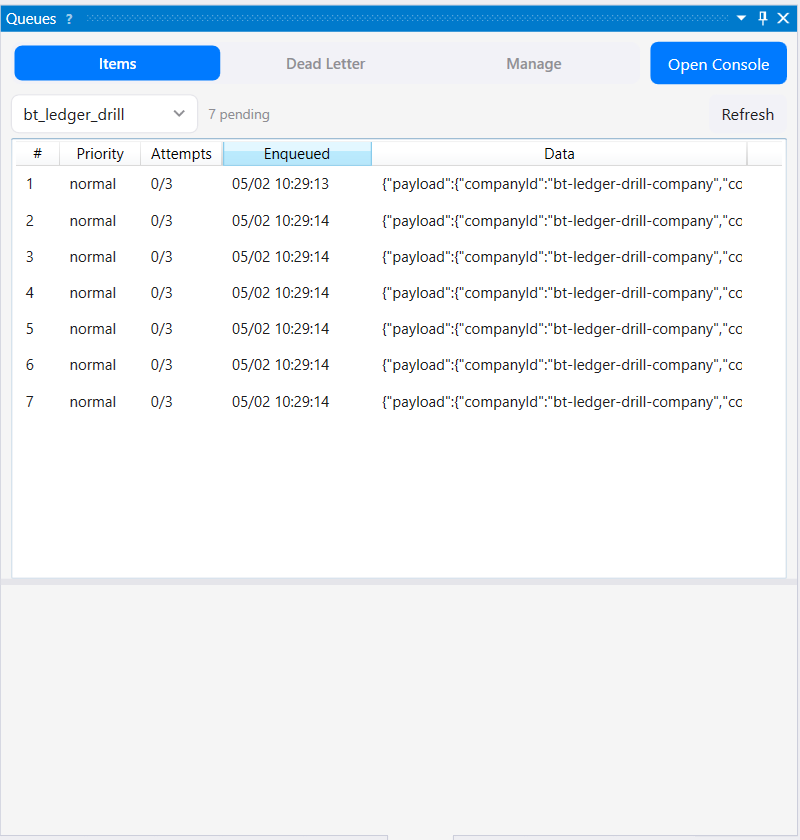This screenshot has width=800, height=840.
Task: Select row number 5 in the queue
Action: point(399,328)
